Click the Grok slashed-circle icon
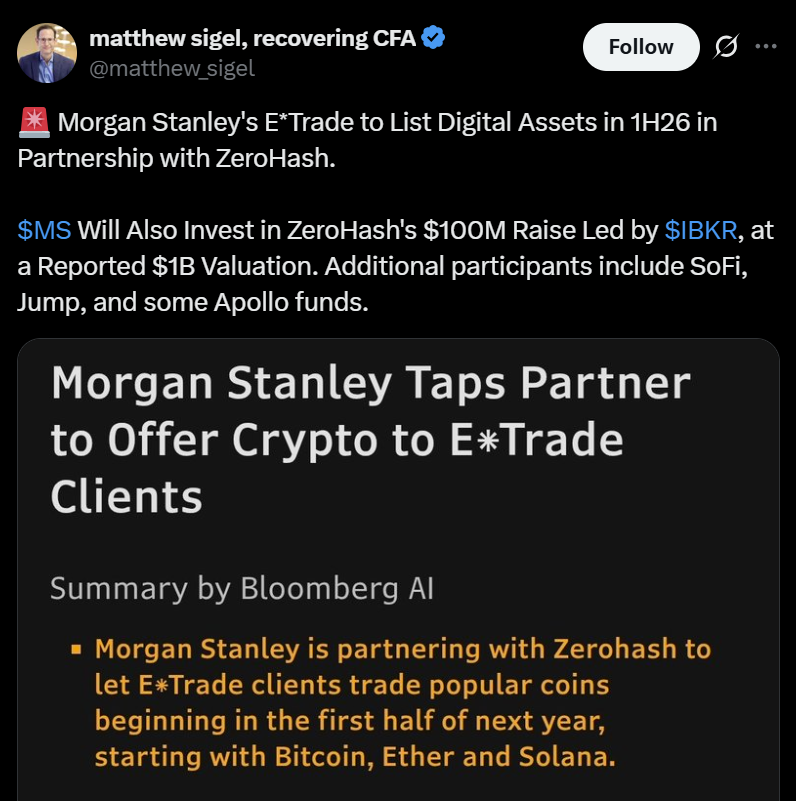This screenshot has height=801, width=796. point(727,47)
